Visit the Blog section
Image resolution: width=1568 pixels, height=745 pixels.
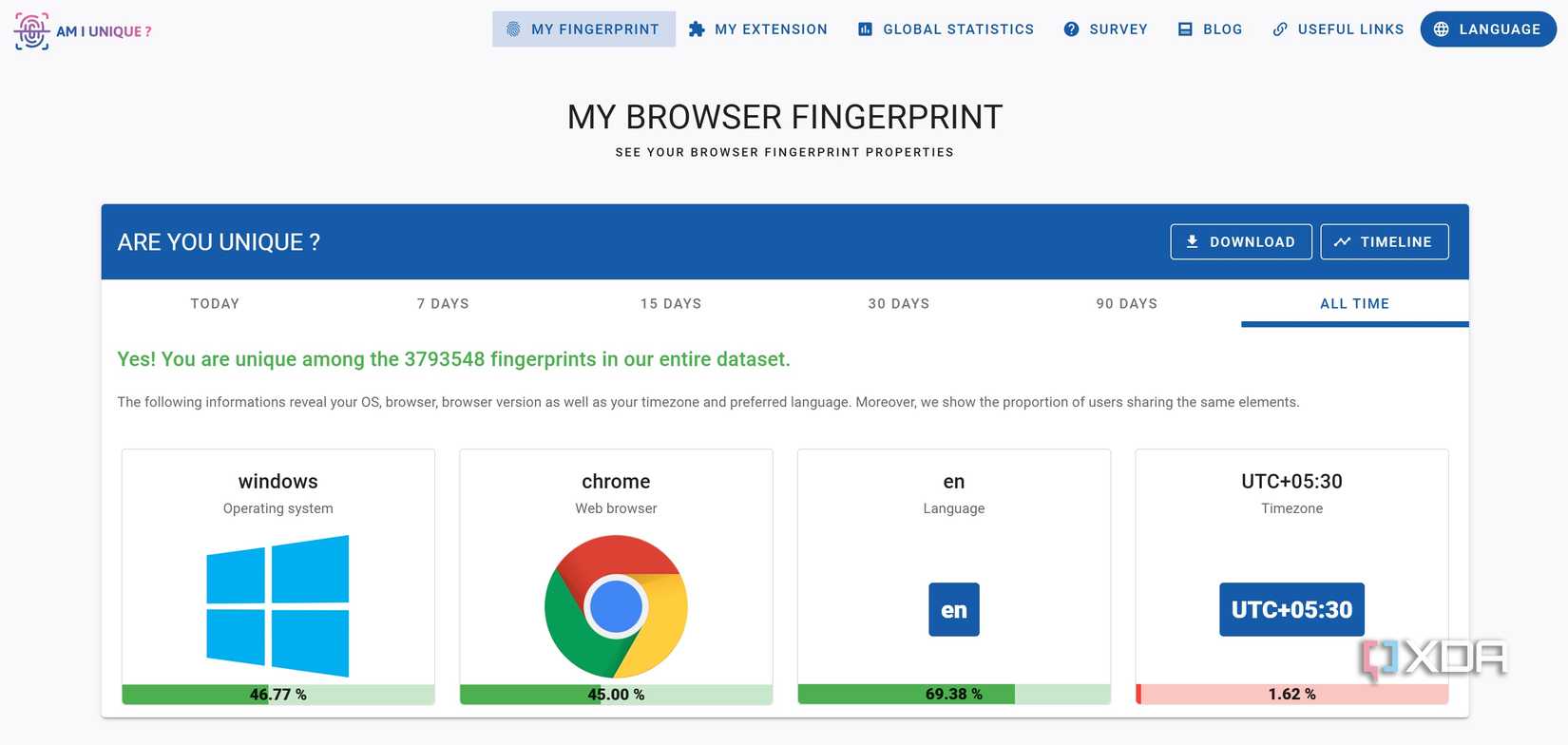click(1210, 29)
